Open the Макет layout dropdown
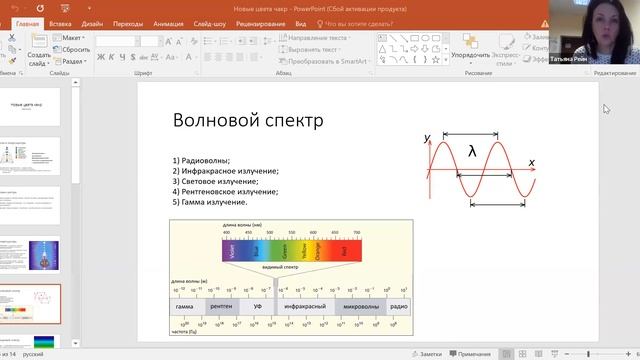 pos(69,38)
